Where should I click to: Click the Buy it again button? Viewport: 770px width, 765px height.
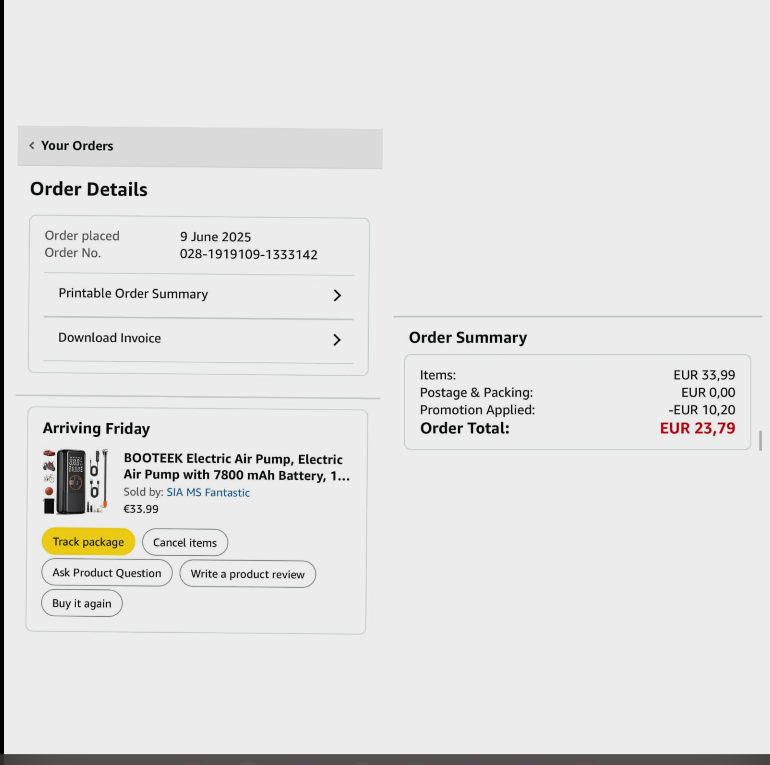click(82, 603)
